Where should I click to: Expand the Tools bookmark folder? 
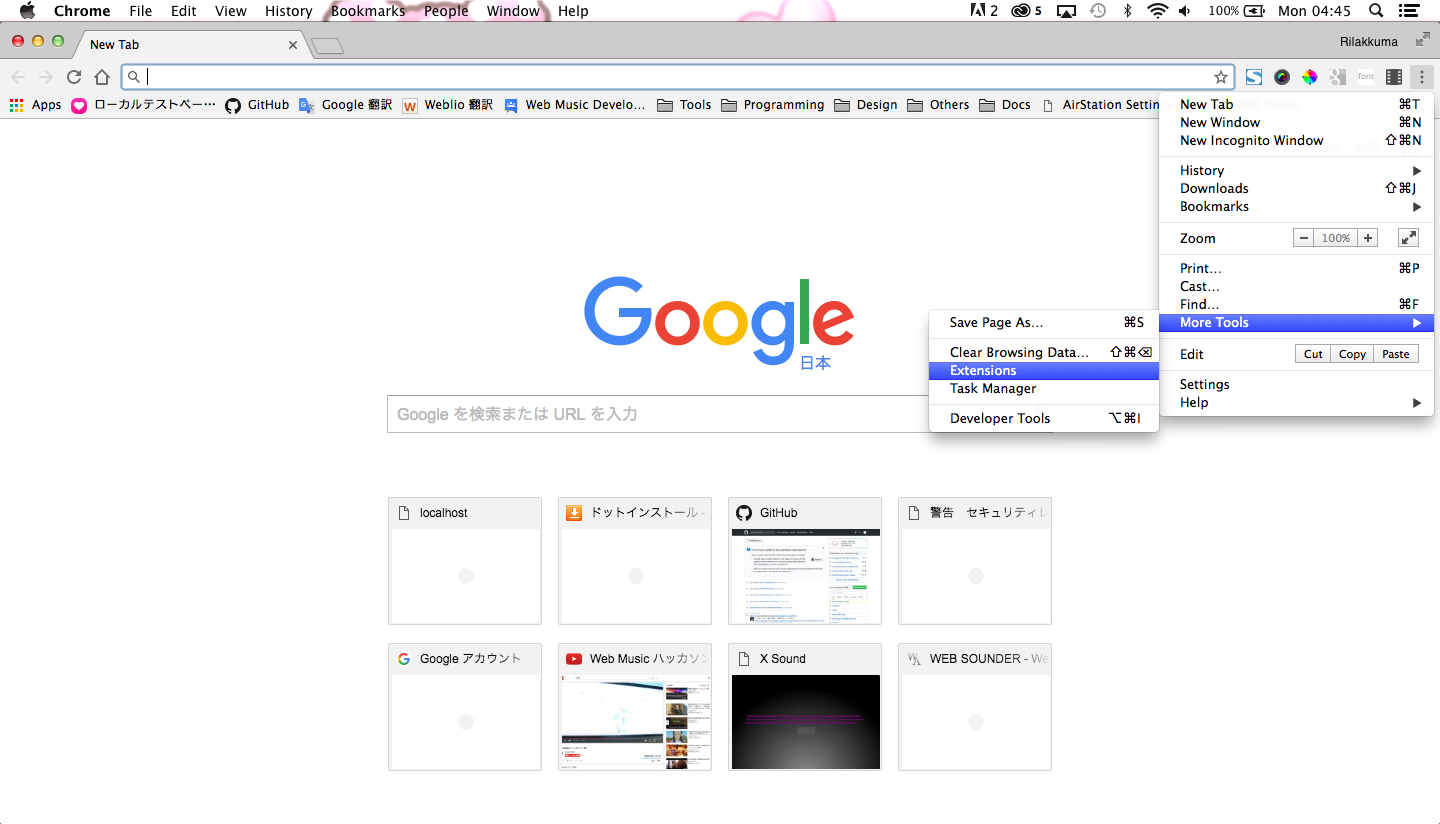click(684, 105)
